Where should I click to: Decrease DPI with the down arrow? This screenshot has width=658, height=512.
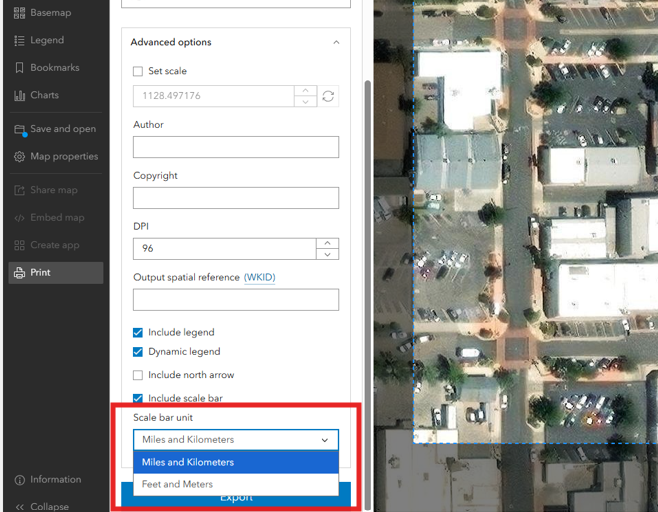[327, 254]
